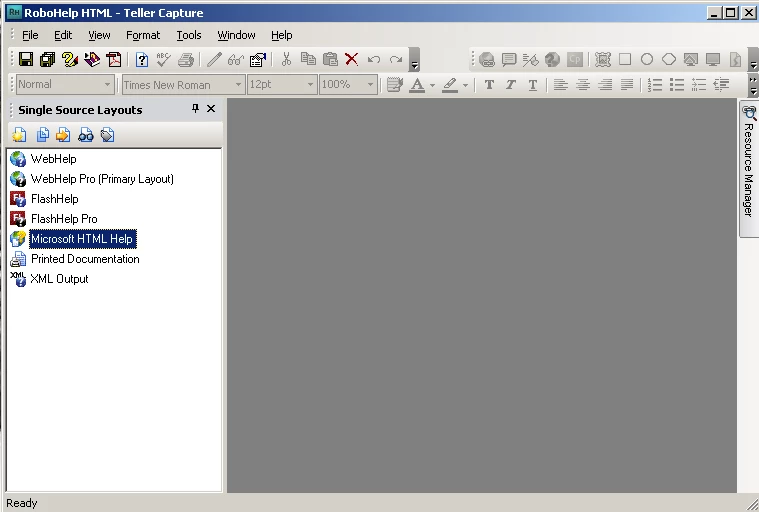The width and height of the screenshot is (759, 512).
Task: Open the 12pt font size dropdown
Action: [310, 85]
